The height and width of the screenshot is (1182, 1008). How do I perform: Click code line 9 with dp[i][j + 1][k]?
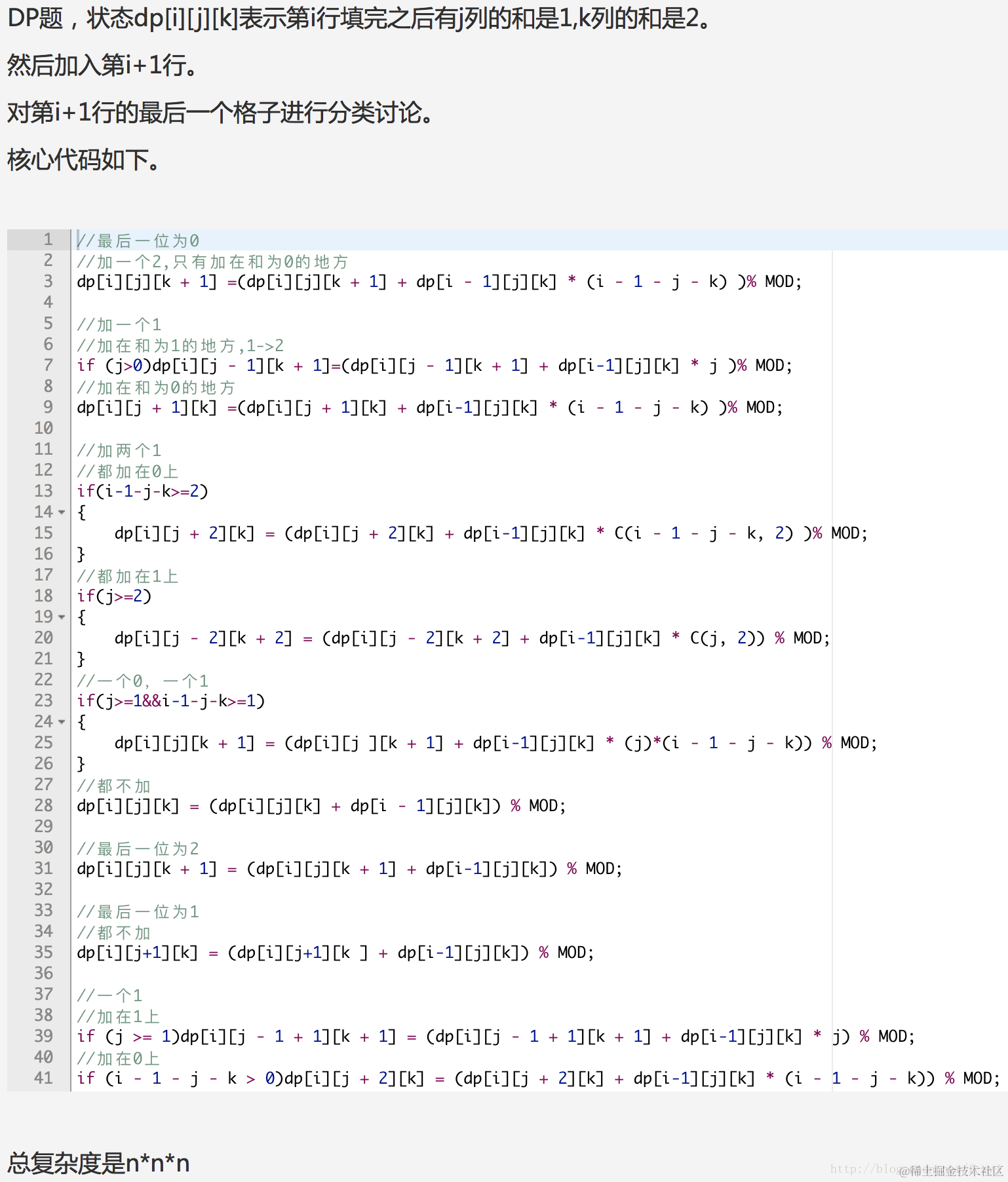pos(430,408)
